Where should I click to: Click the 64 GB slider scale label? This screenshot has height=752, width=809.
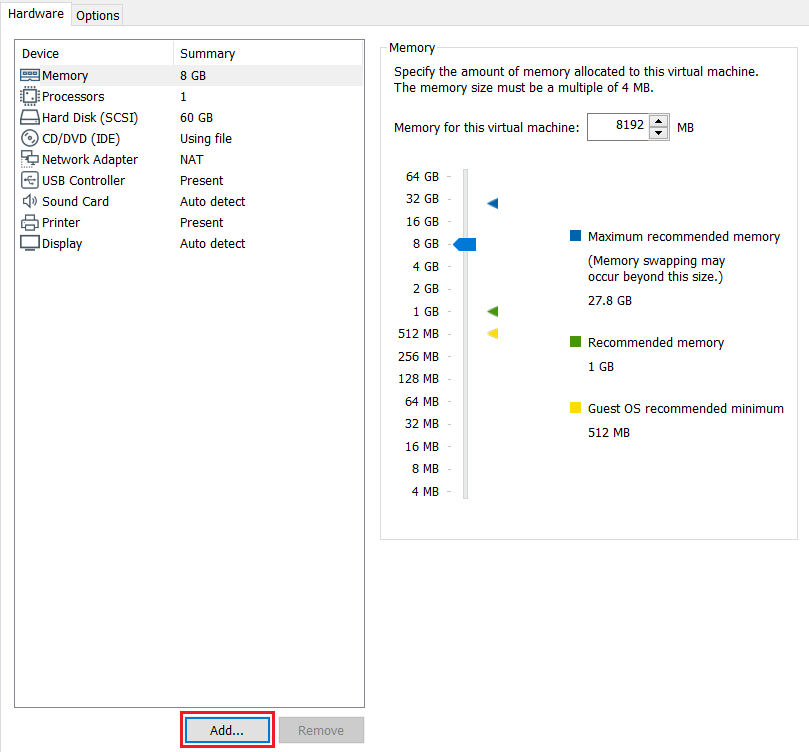[x=422, y=176]
